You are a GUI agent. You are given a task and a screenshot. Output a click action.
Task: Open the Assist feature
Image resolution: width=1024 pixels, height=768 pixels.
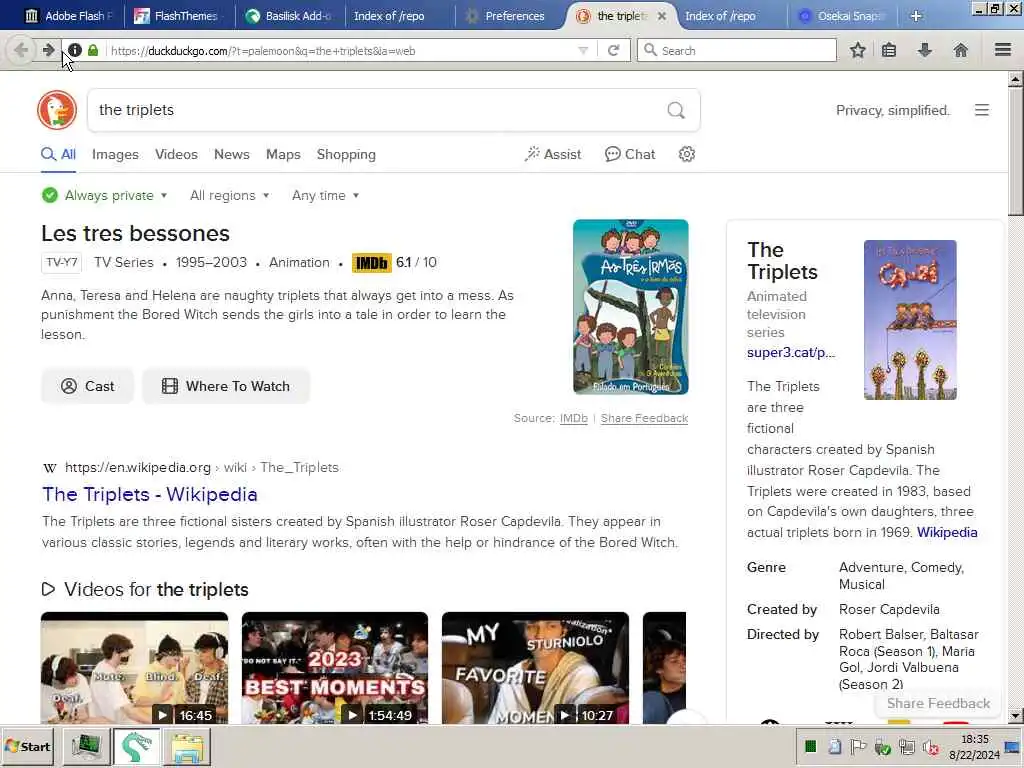coord(552,154)
